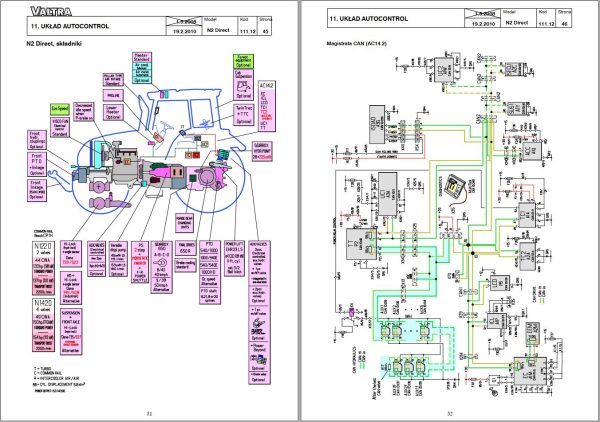Click the UC1 A34 module block
The width and height of the screenshot is (600, 422).
tap(387, 195)
